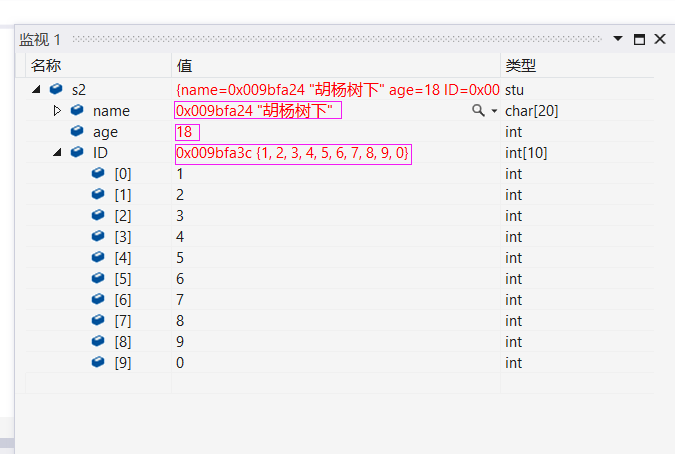Click the s2 value beginning {name=0x009bfa24

tap(338, 90)
